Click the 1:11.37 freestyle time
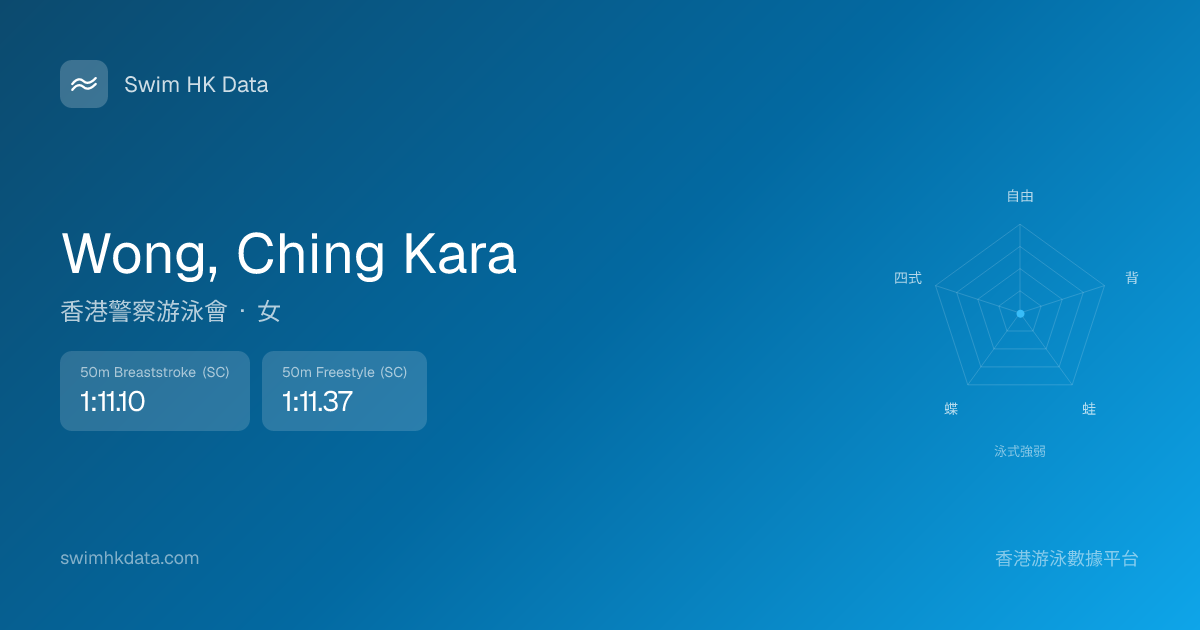1200x630 pixels. pyautogui.click(x=317, y=402)
